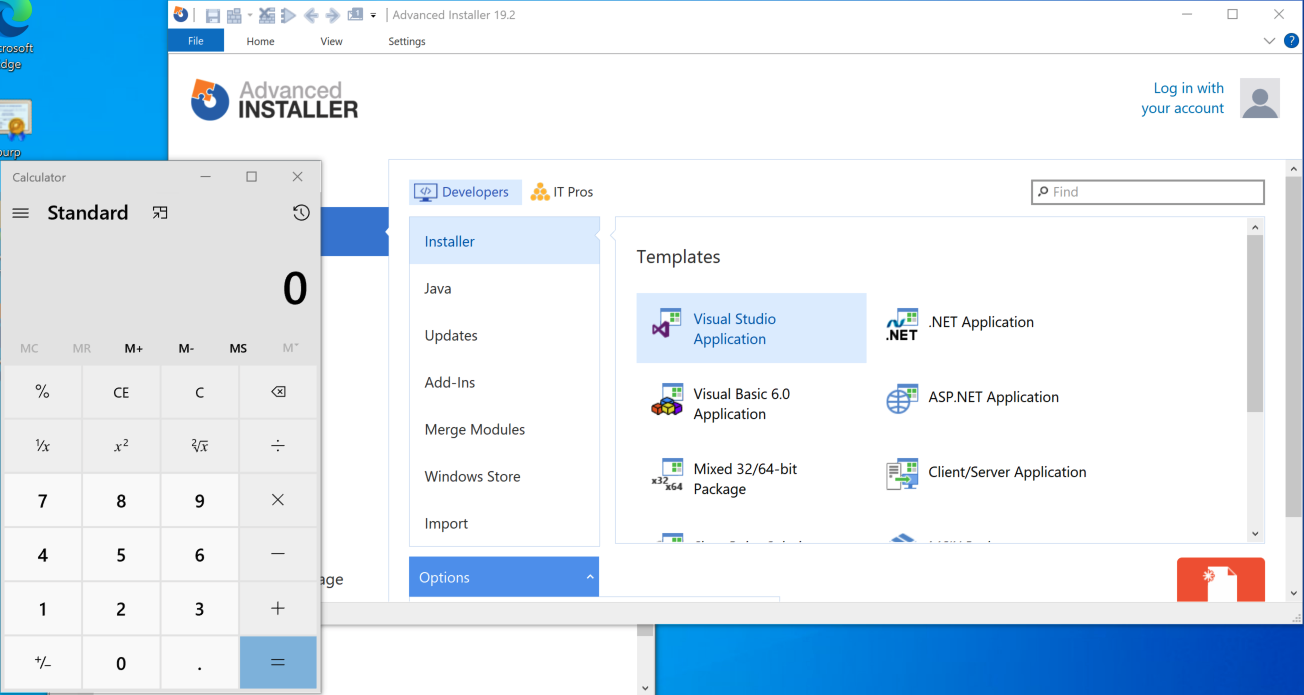This screenshot has width=1304, height=695.
Task: Choose the Mixed 32/64-bit Package template icon
Action: [666, 475]
